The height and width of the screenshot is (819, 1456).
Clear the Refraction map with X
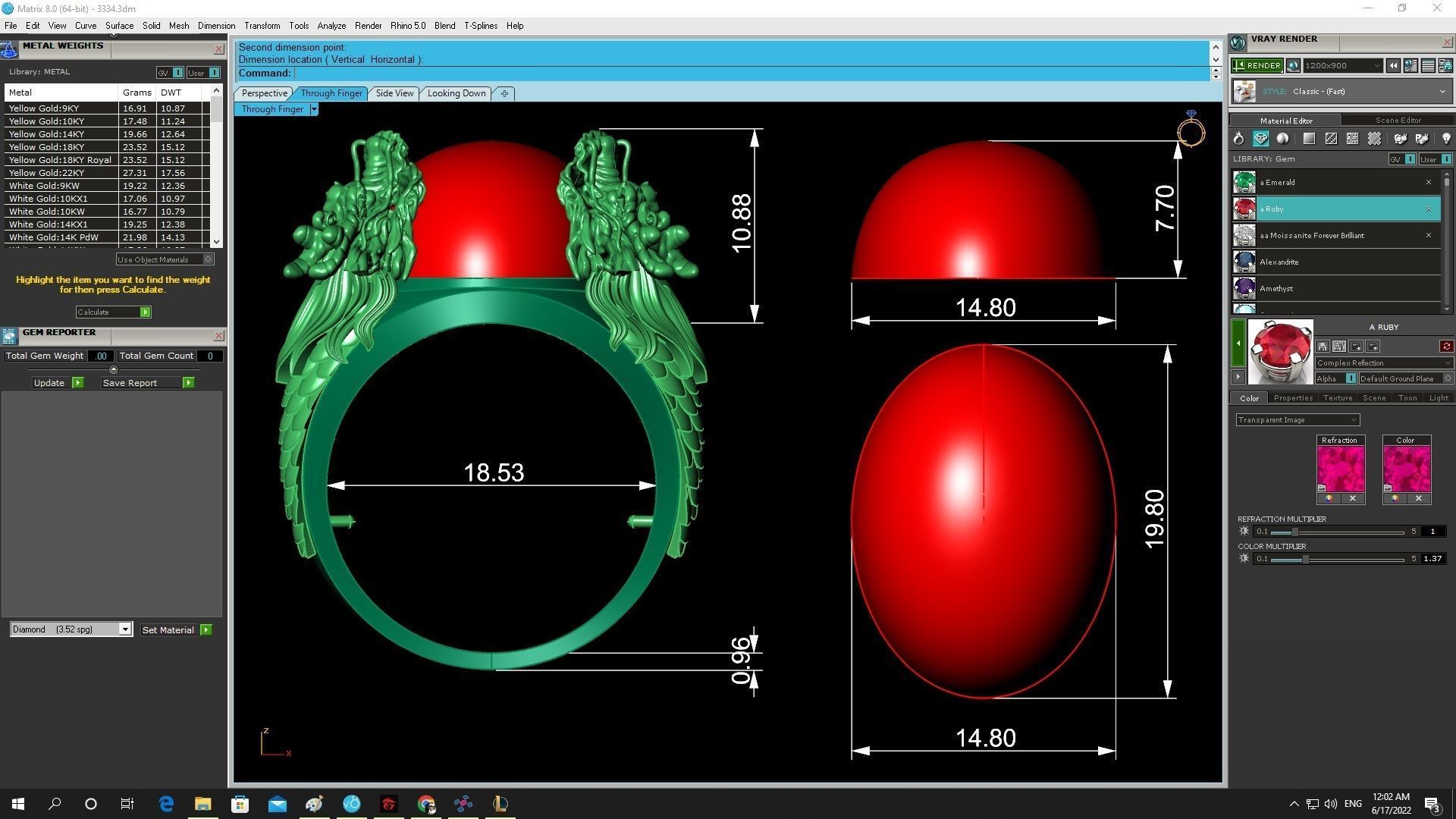[x=1353, y=498]
